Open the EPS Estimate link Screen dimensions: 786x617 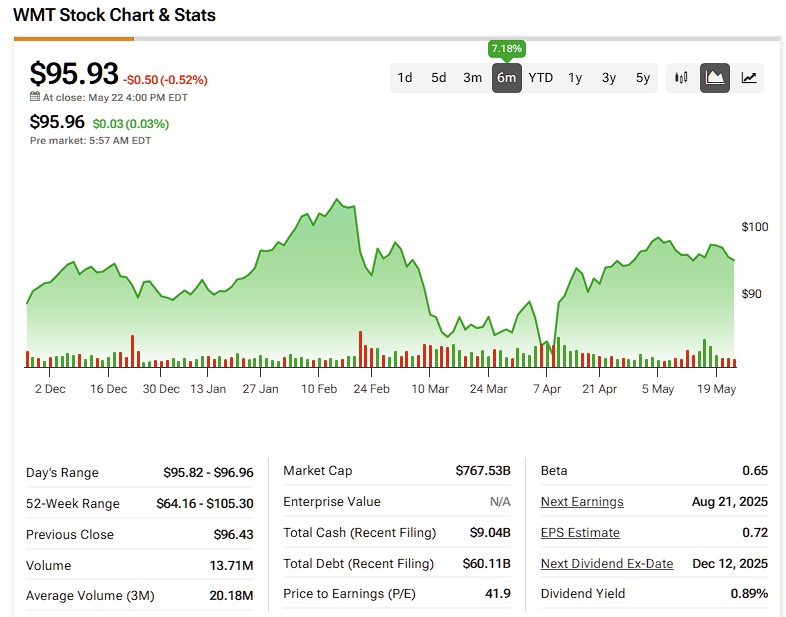[580, 532]
